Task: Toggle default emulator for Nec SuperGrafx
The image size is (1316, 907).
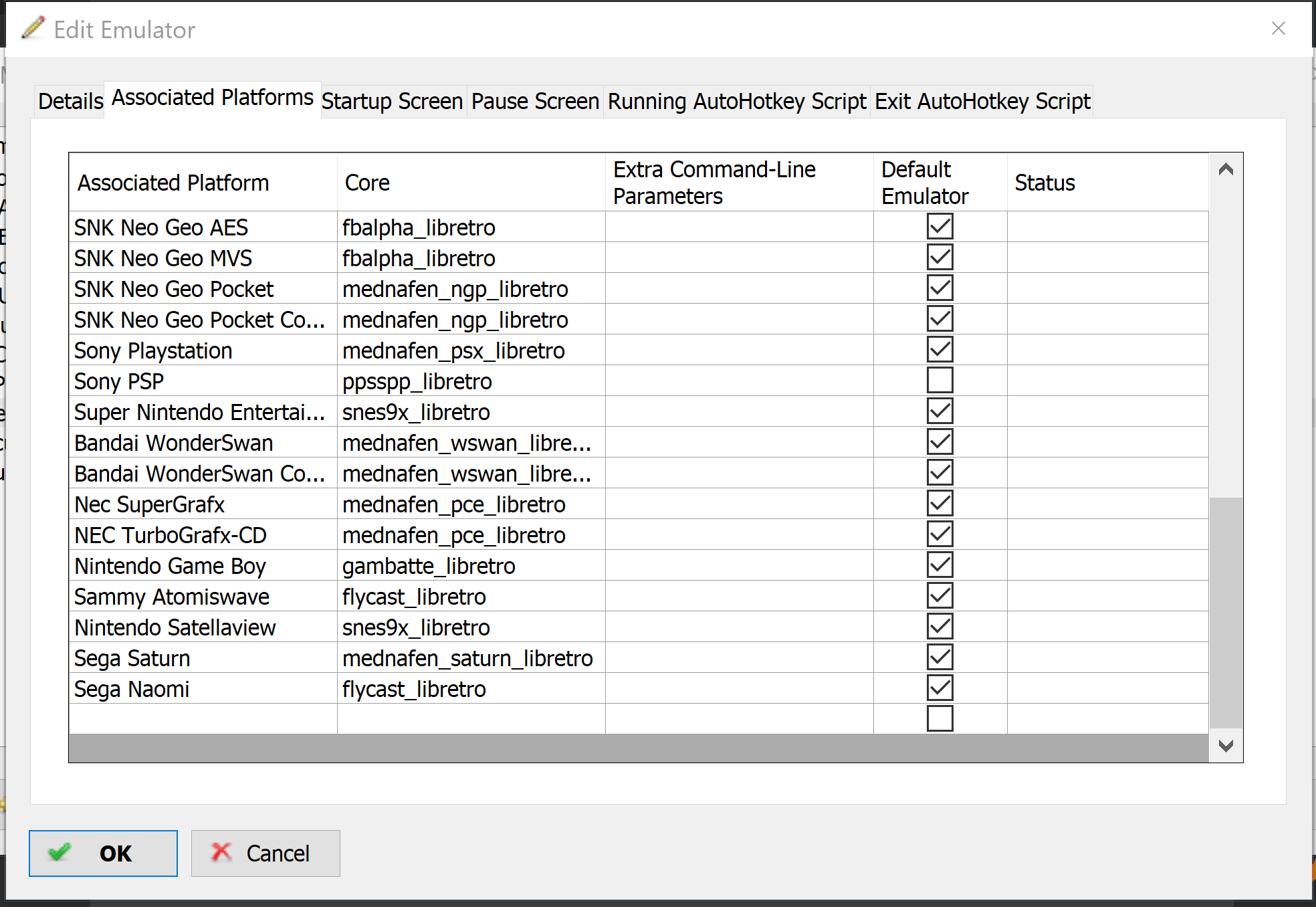Action: [x=940, y=504]
